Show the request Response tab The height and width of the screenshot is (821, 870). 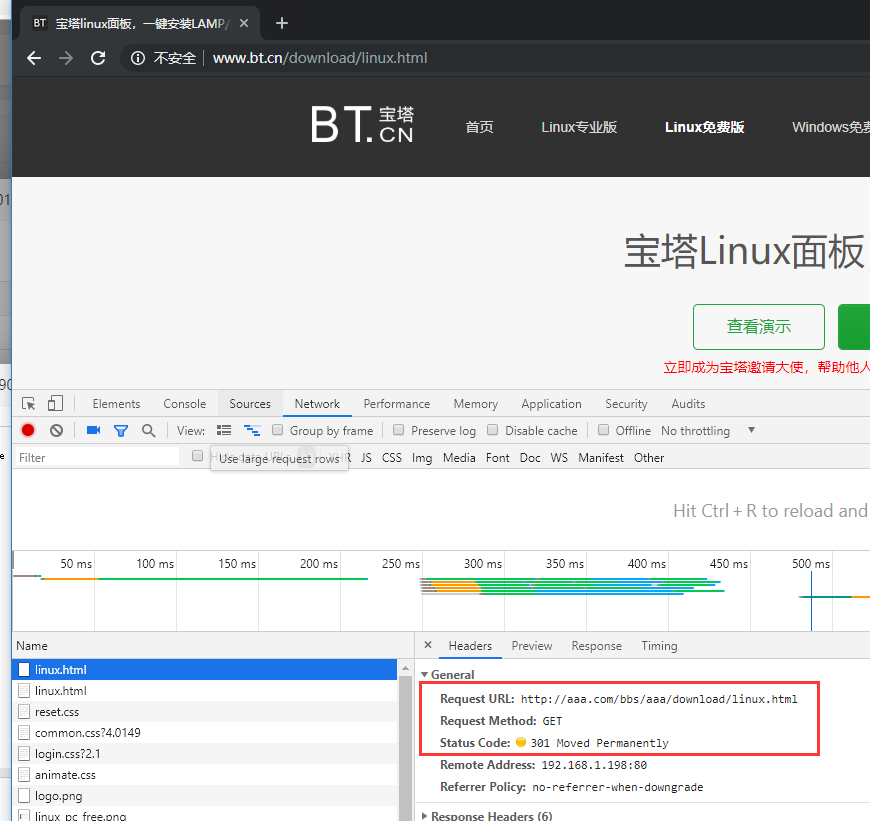[596, 646]
